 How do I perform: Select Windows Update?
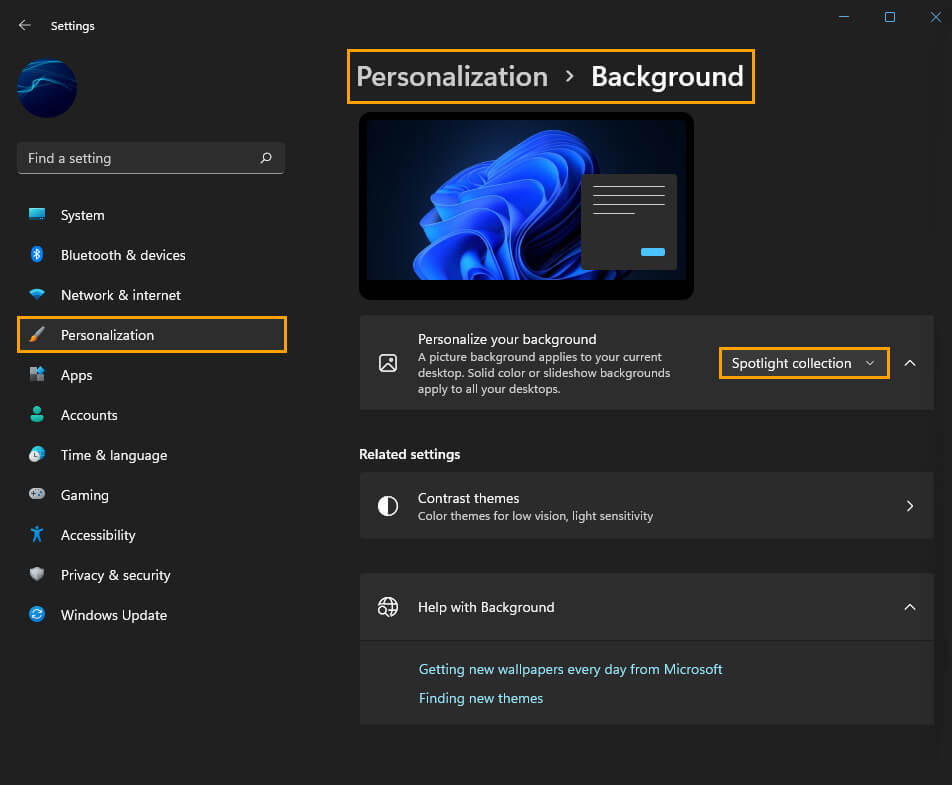[151, 615]
